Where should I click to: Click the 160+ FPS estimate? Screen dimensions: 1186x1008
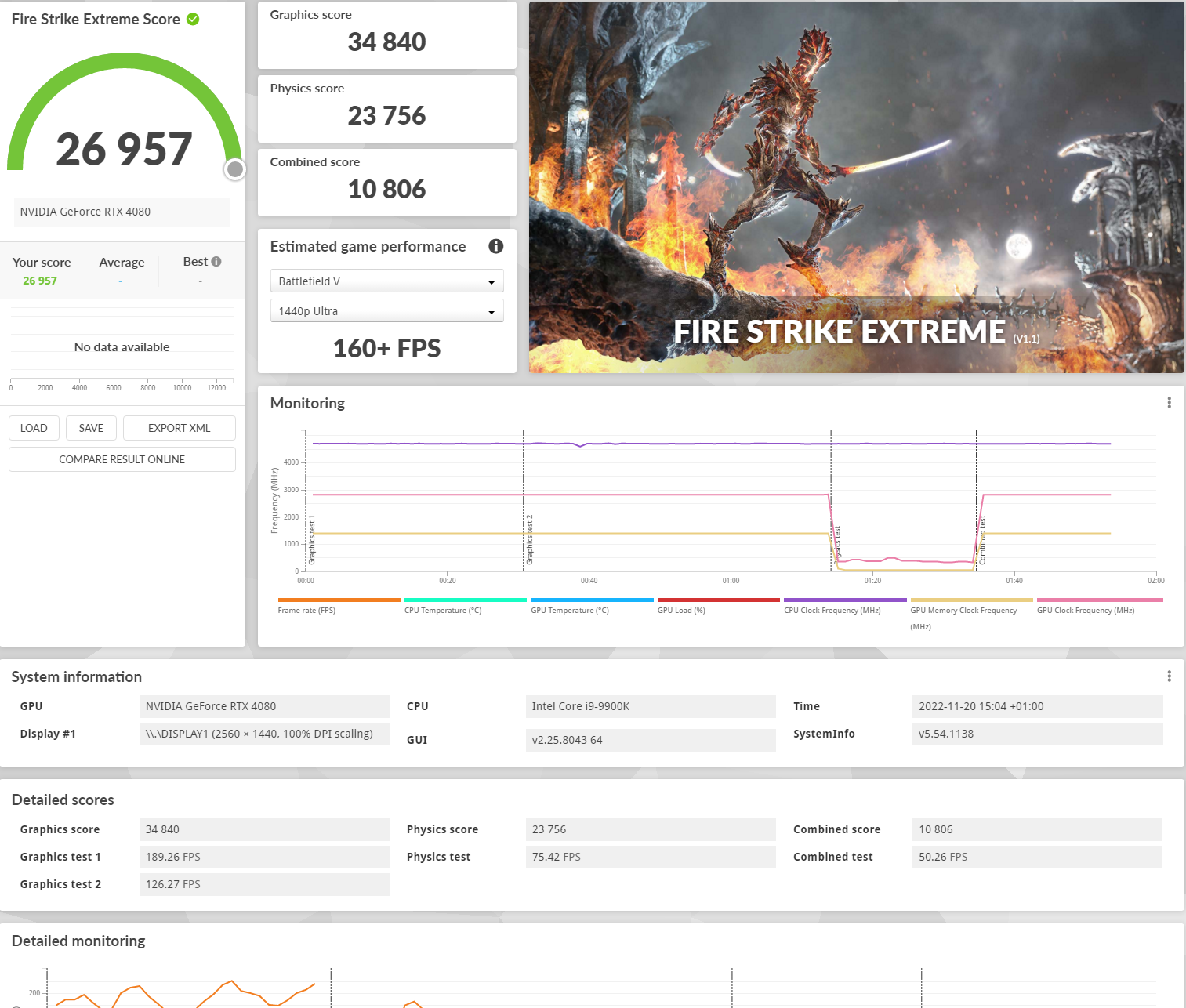[x=387, y=348]
